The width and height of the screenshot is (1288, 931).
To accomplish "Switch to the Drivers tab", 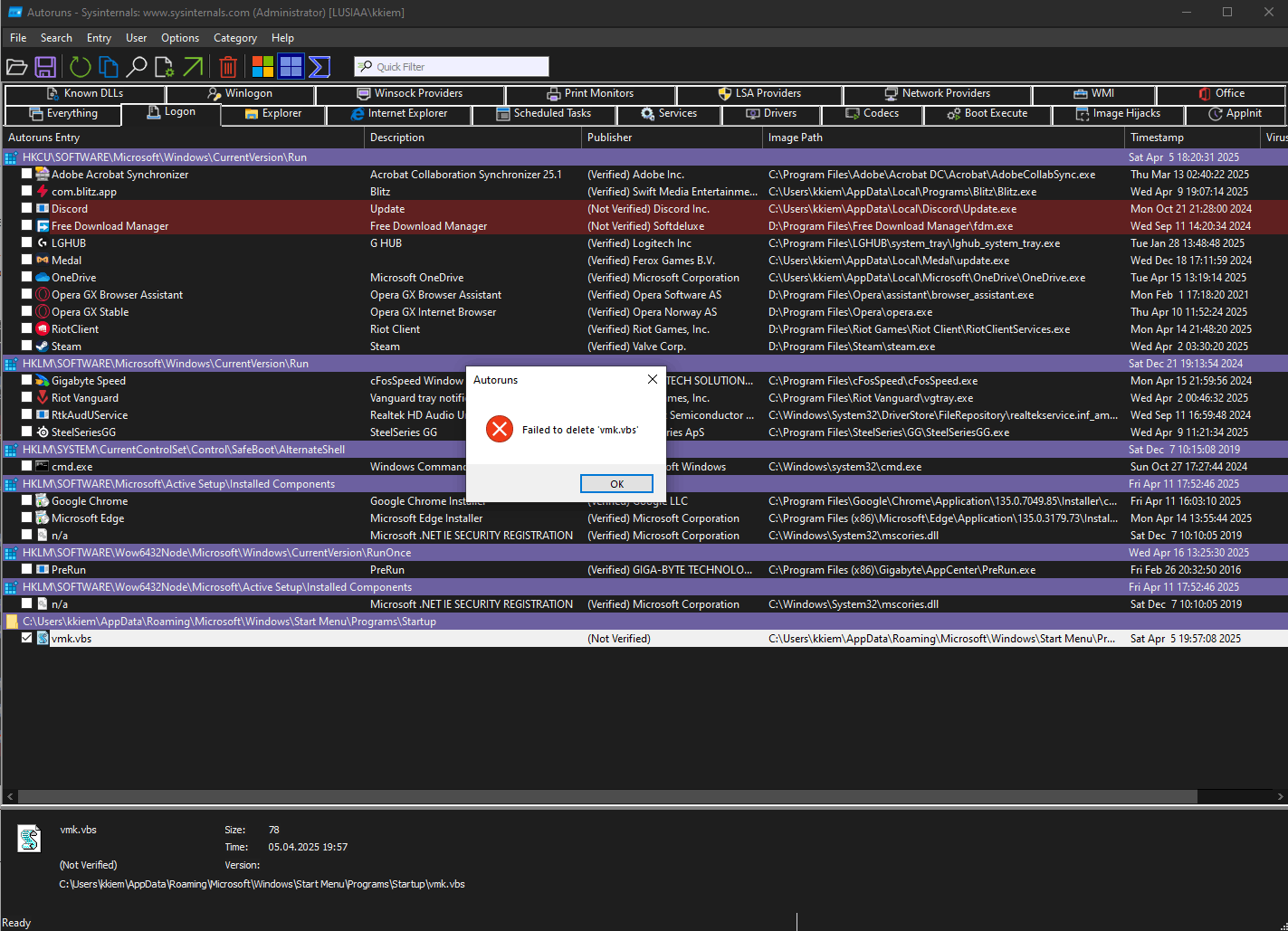I will [771, 114].
